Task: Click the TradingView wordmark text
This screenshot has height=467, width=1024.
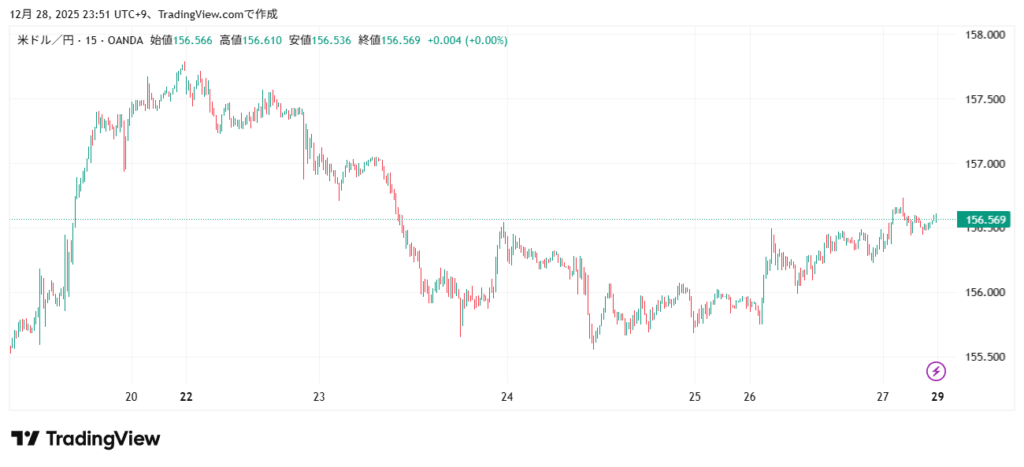Action: (x=103, y=439)
